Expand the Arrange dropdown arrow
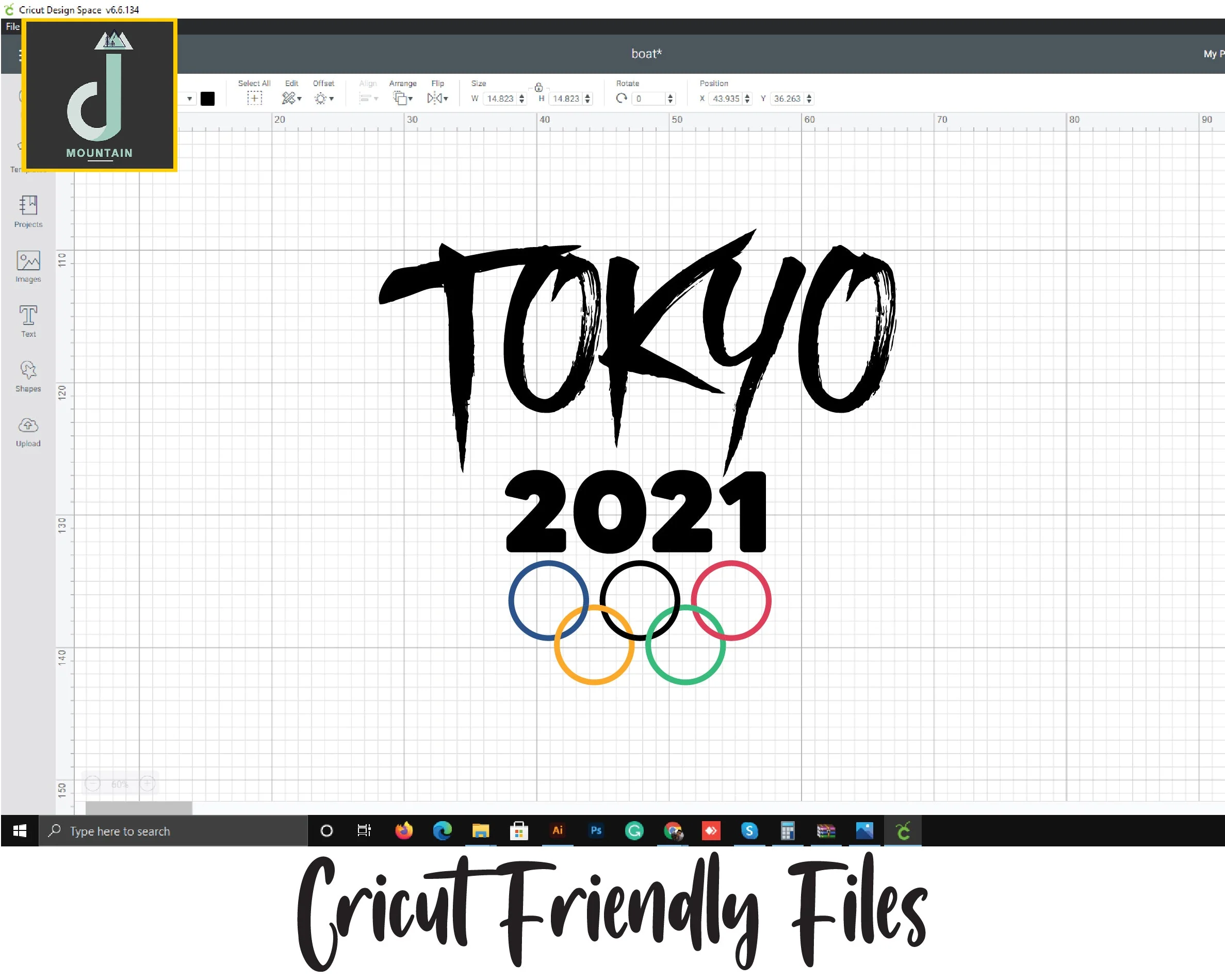Screen dimensions: 1225x980 (x=410, y=99)
